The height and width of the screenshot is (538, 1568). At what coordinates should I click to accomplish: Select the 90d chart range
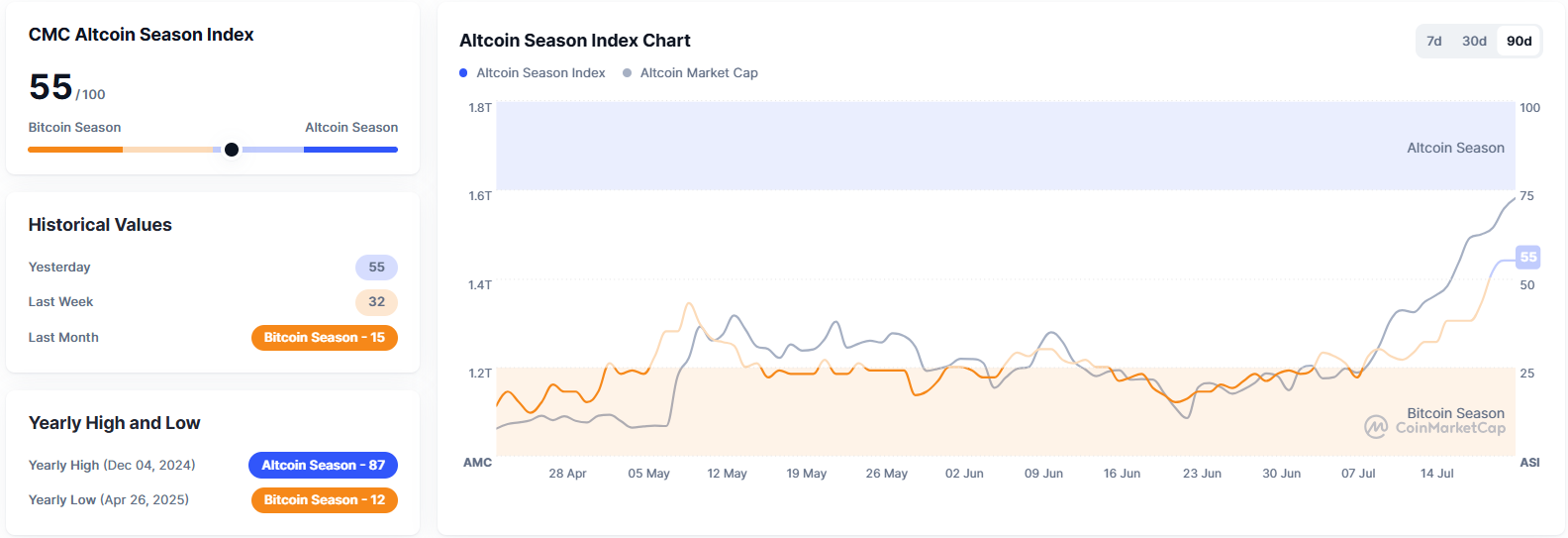(1519, 41)
